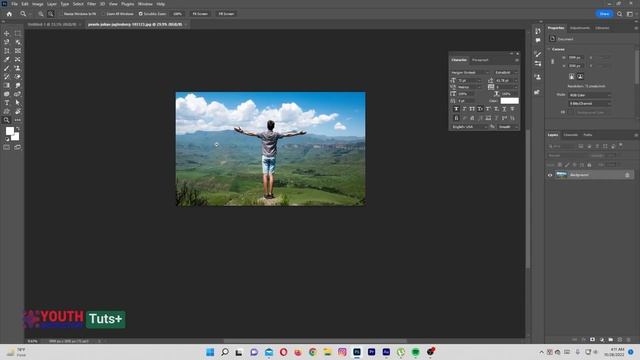Select the Path Selection tool
The width and height of the screenshot is (640, 360).
pos(18,103)
